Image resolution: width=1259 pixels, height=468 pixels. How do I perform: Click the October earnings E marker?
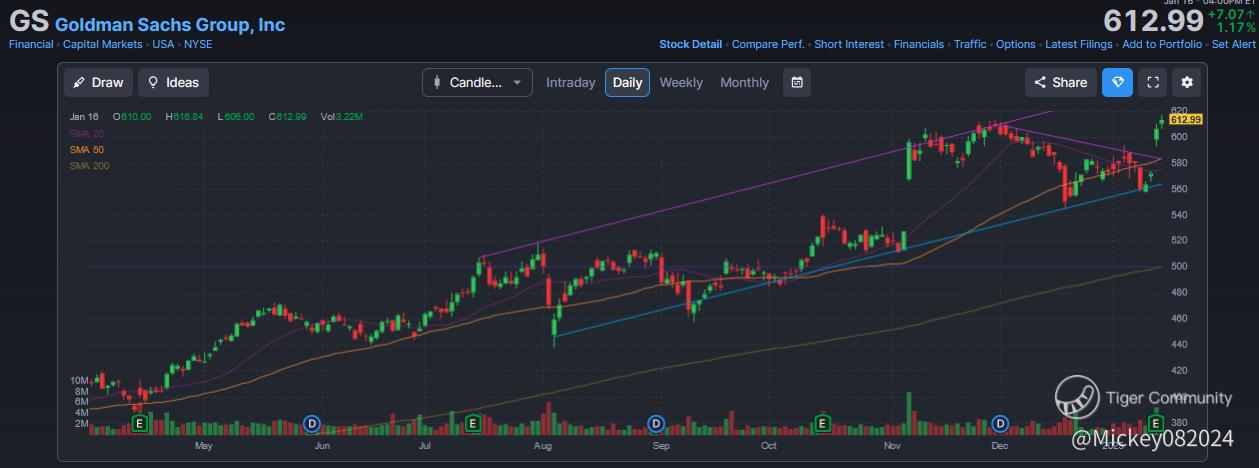pos(822,424)
